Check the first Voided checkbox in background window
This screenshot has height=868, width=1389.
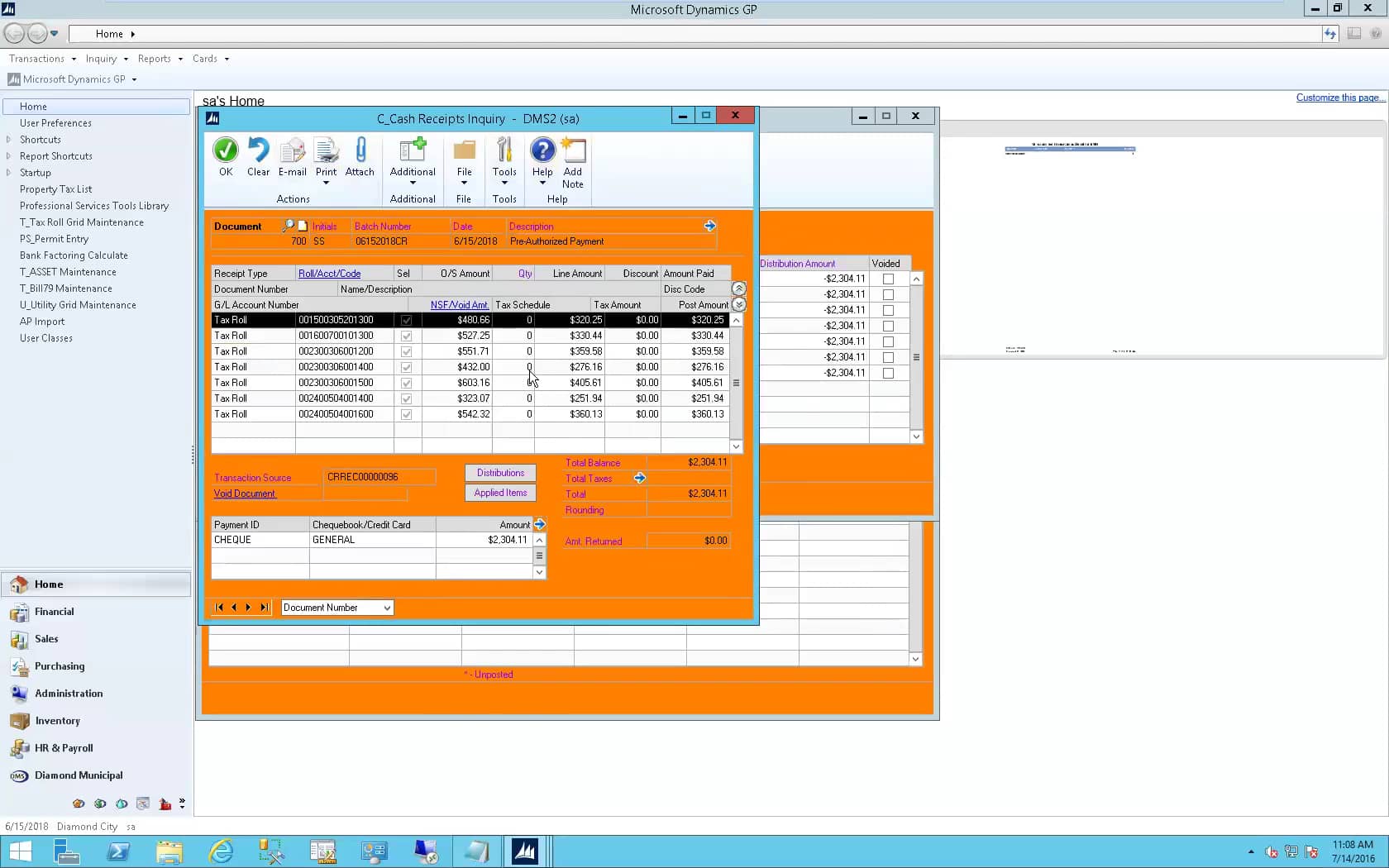(888, 279)
